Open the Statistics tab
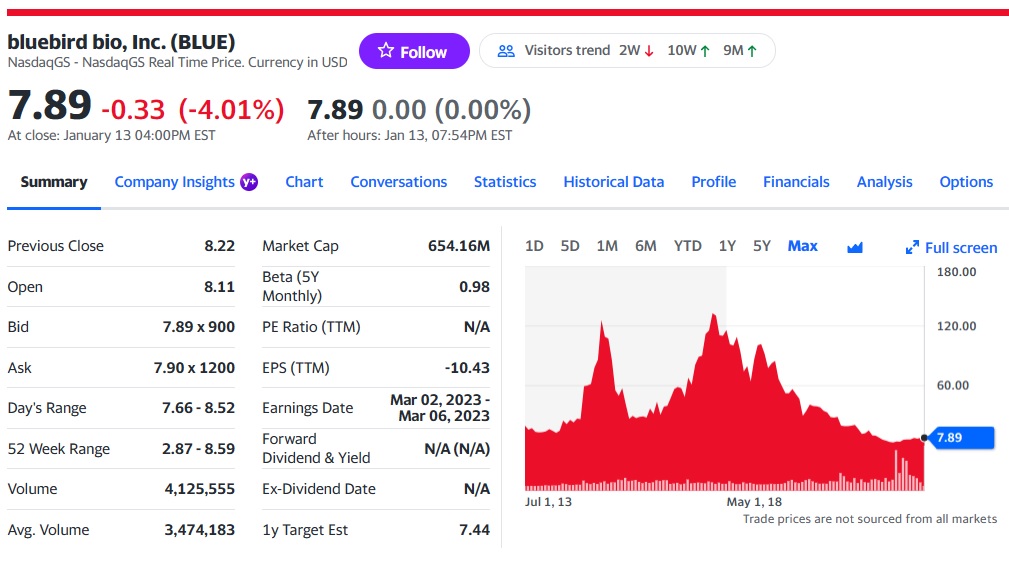The height and width of the screenshot is (562, 1009). pos(505,182)
